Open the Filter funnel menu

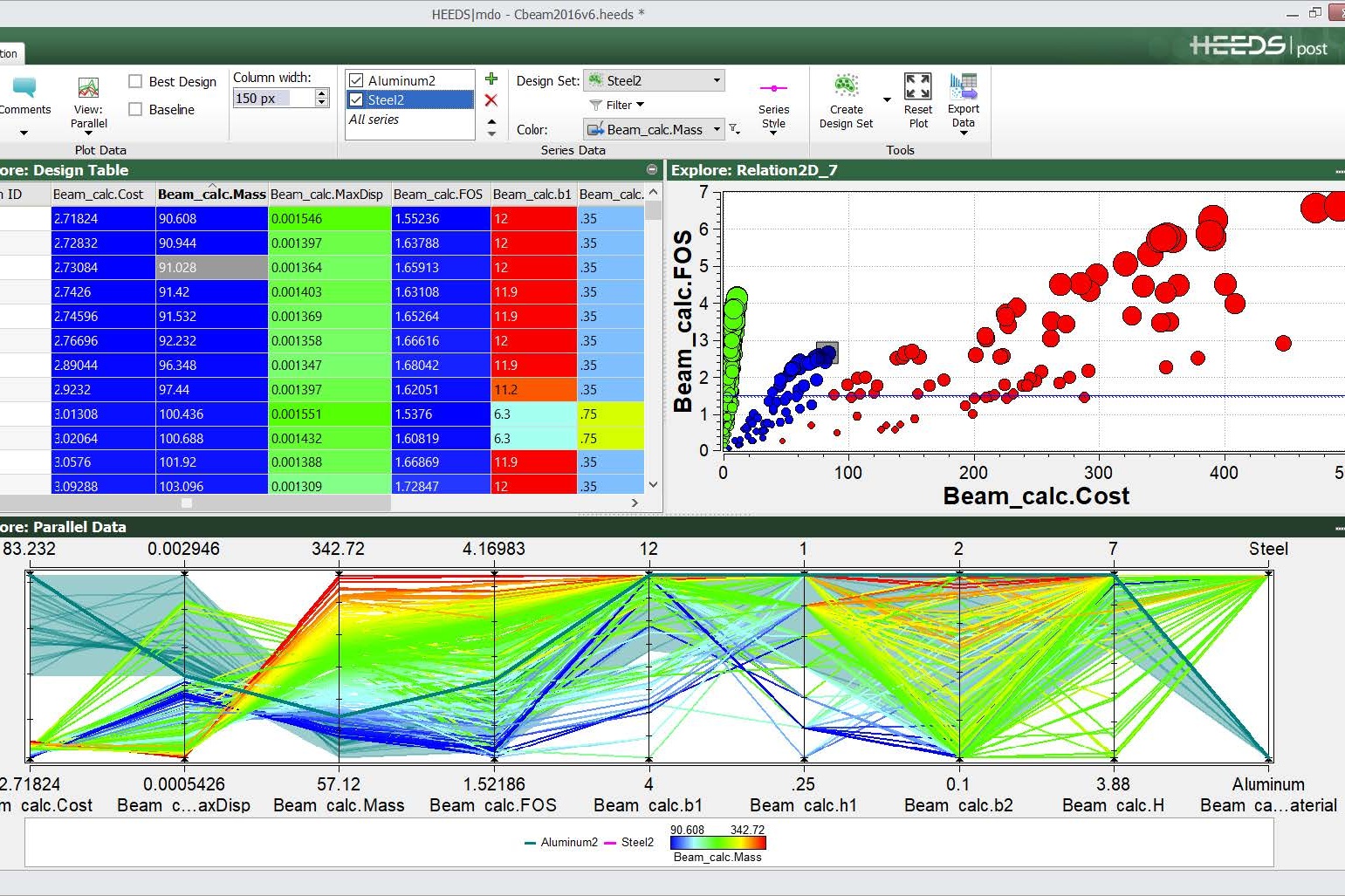point(617,105)
